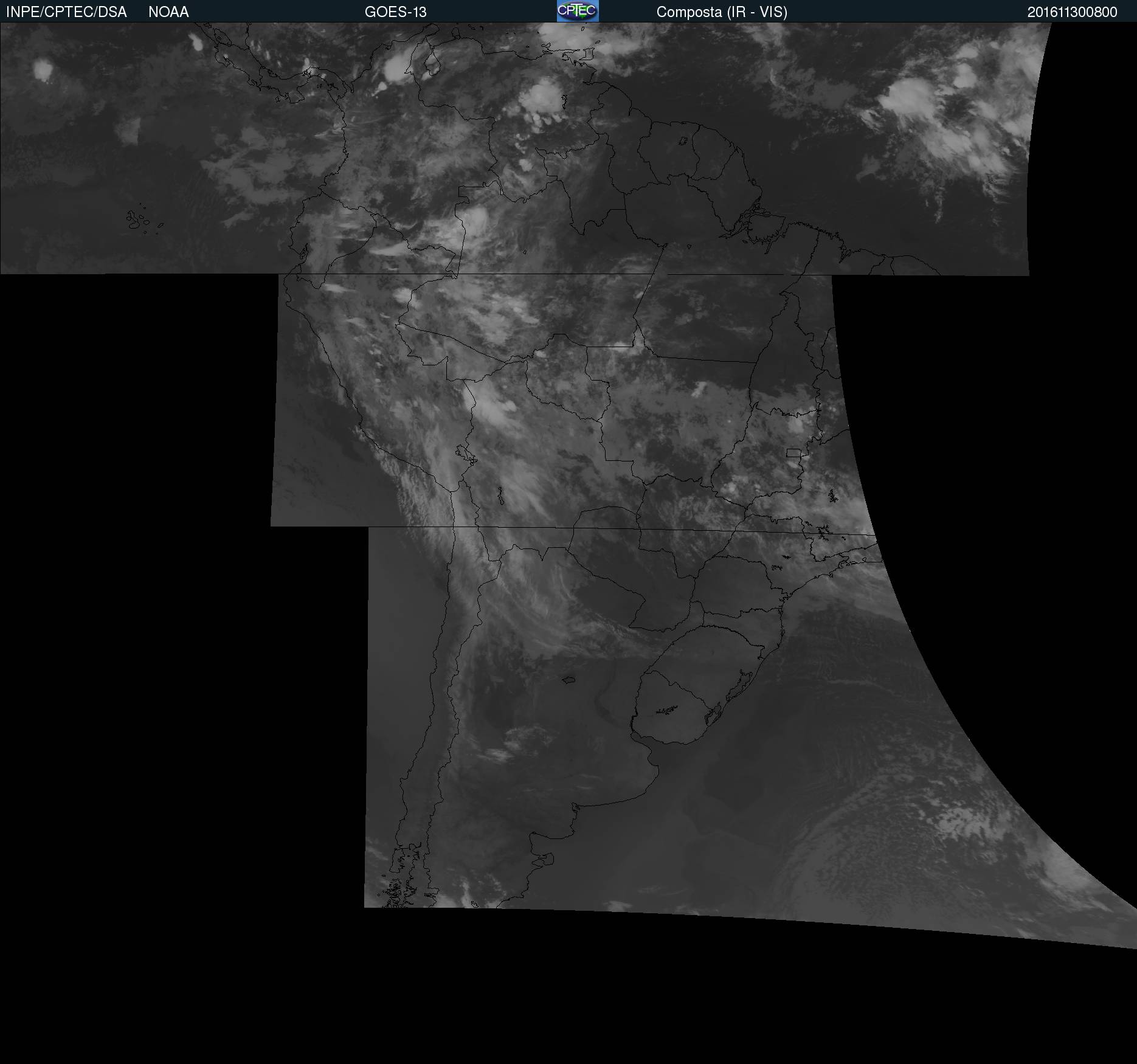Click the Composta (IR - VIS) title
1137x1064 pixels.
point(722,12)
